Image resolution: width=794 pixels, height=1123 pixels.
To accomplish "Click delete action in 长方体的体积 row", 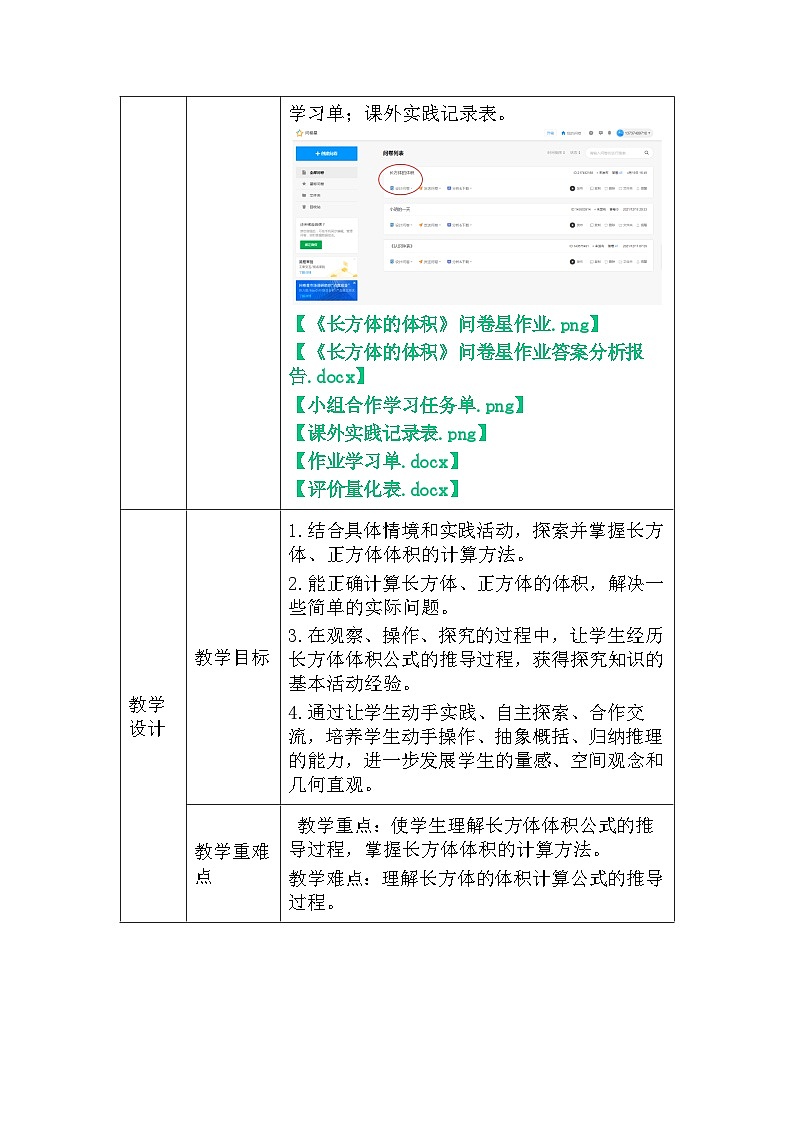I will point(610,188).
